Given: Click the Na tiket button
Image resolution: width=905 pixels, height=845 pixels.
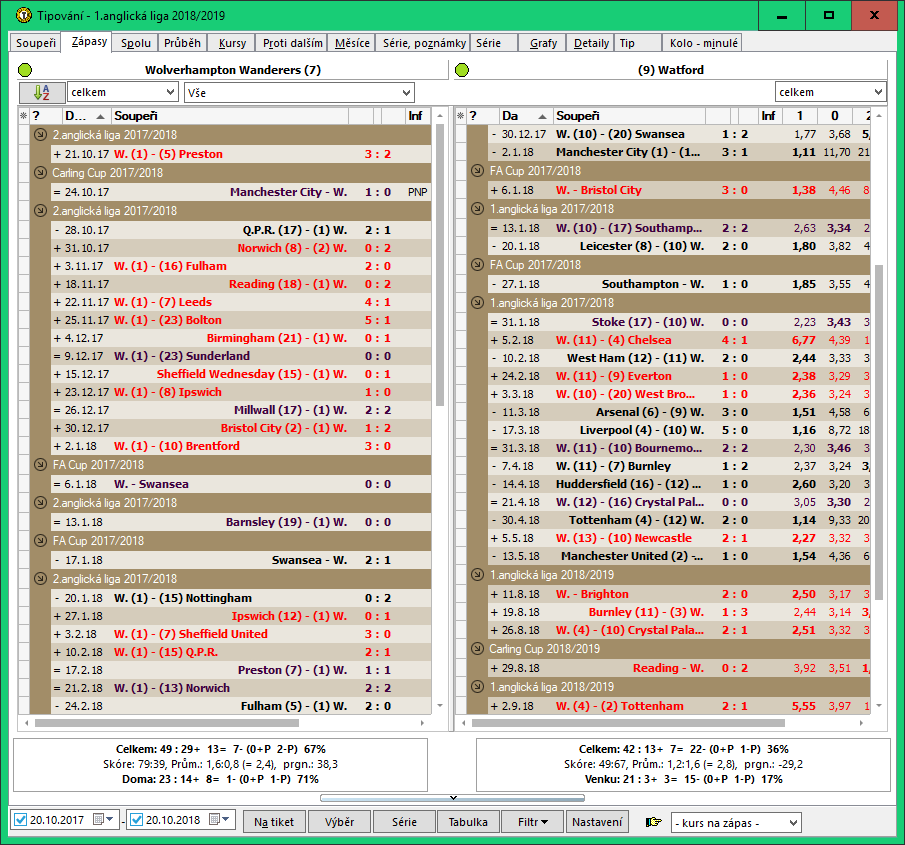Looking at the screenshot, I should pos(274,822).
